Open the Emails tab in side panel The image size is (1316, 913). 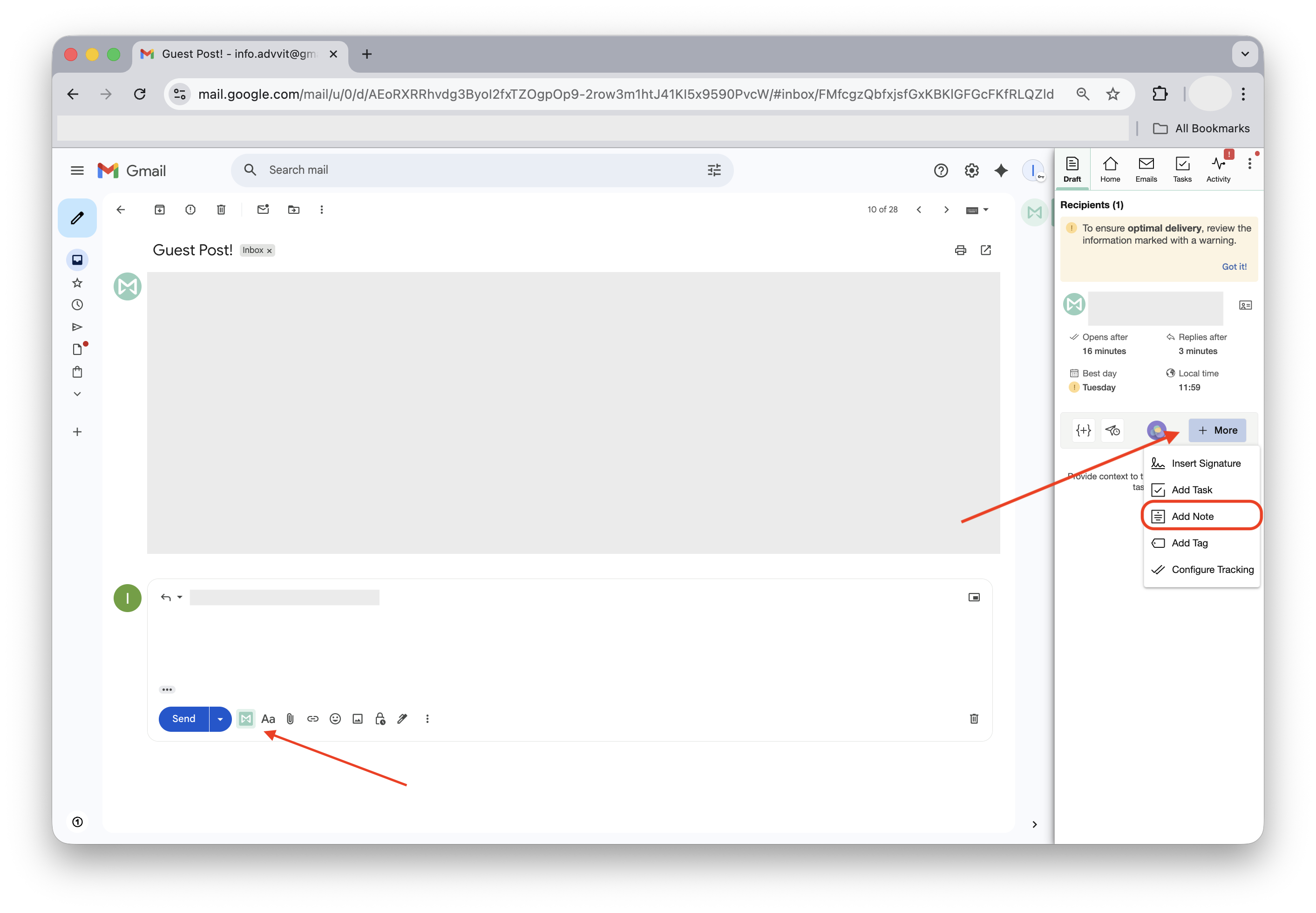tap(1146, 170)
